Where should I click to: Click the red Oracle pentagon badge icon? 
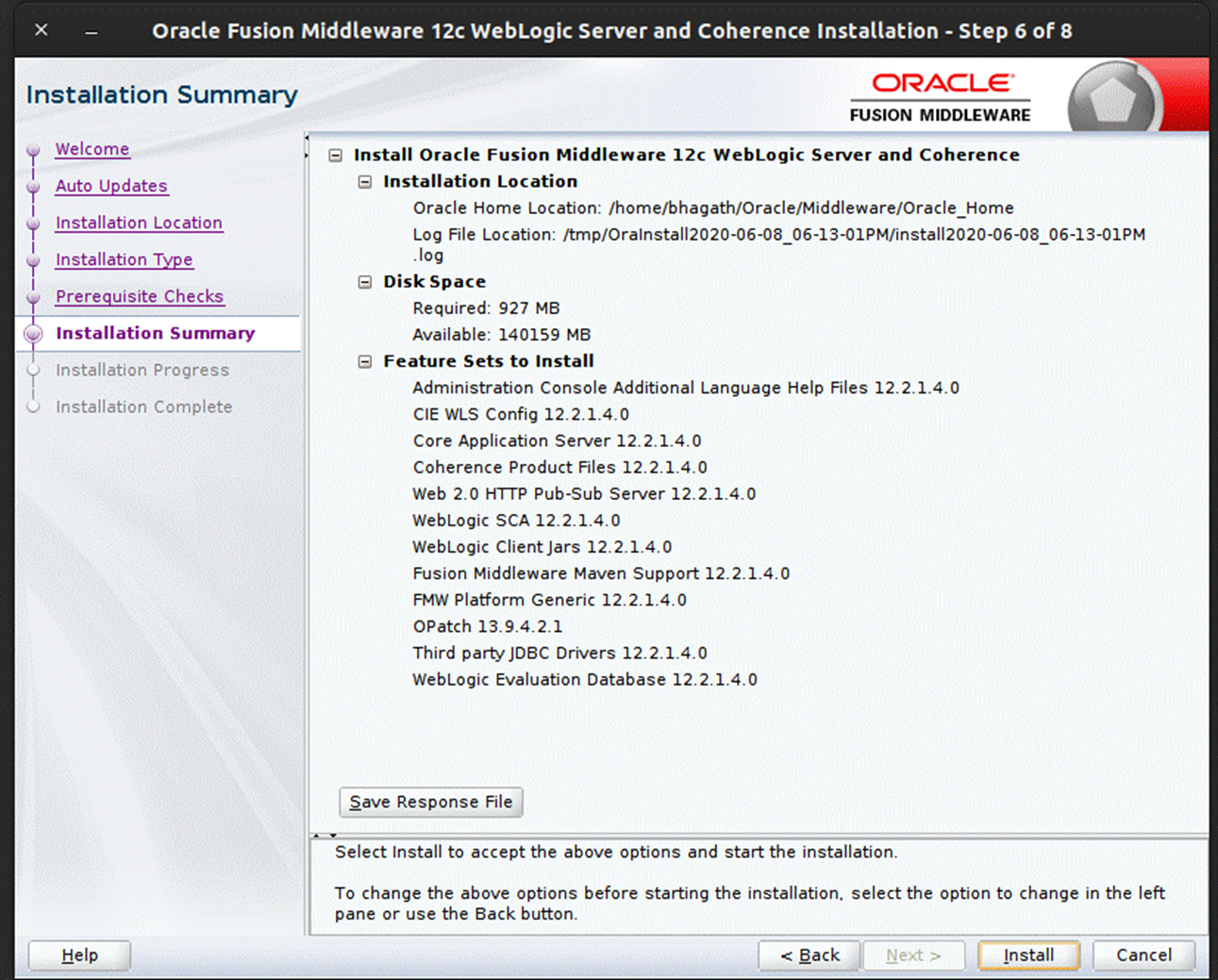1117,95
